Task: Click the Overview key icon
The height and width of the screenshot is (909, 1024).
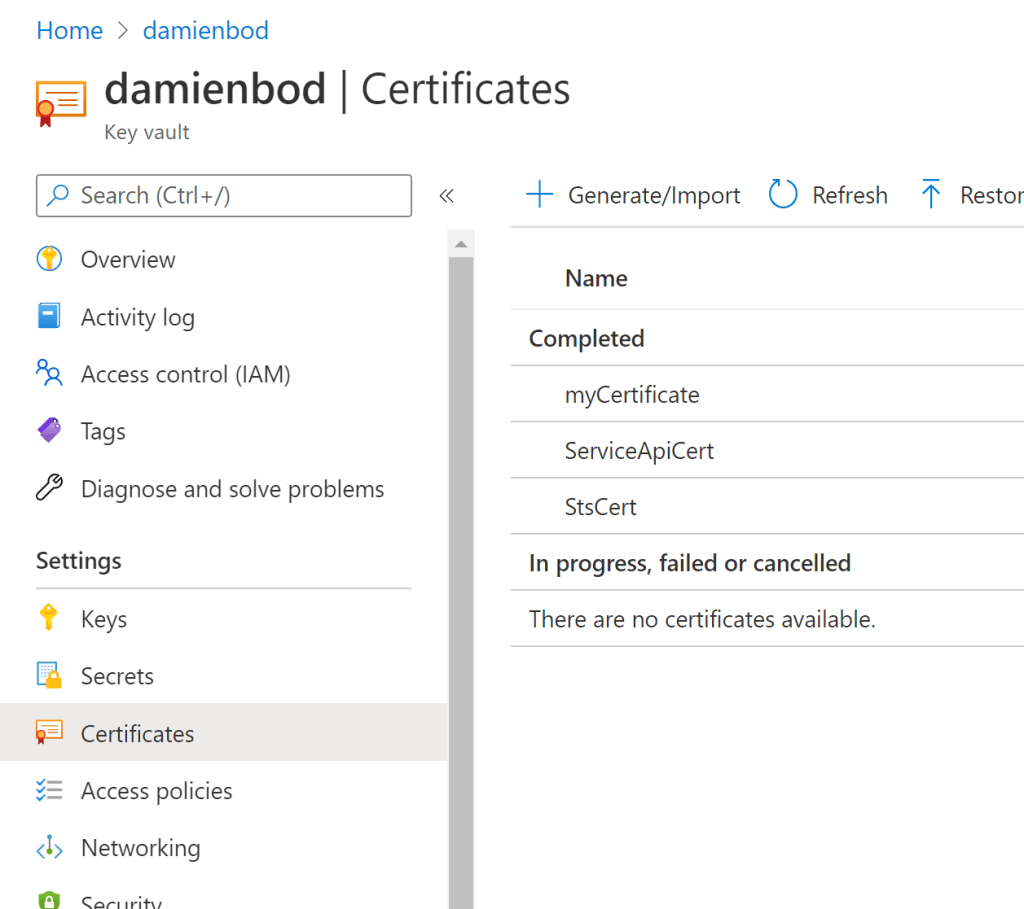Action: pyautogui.click(x=49, y=259)
